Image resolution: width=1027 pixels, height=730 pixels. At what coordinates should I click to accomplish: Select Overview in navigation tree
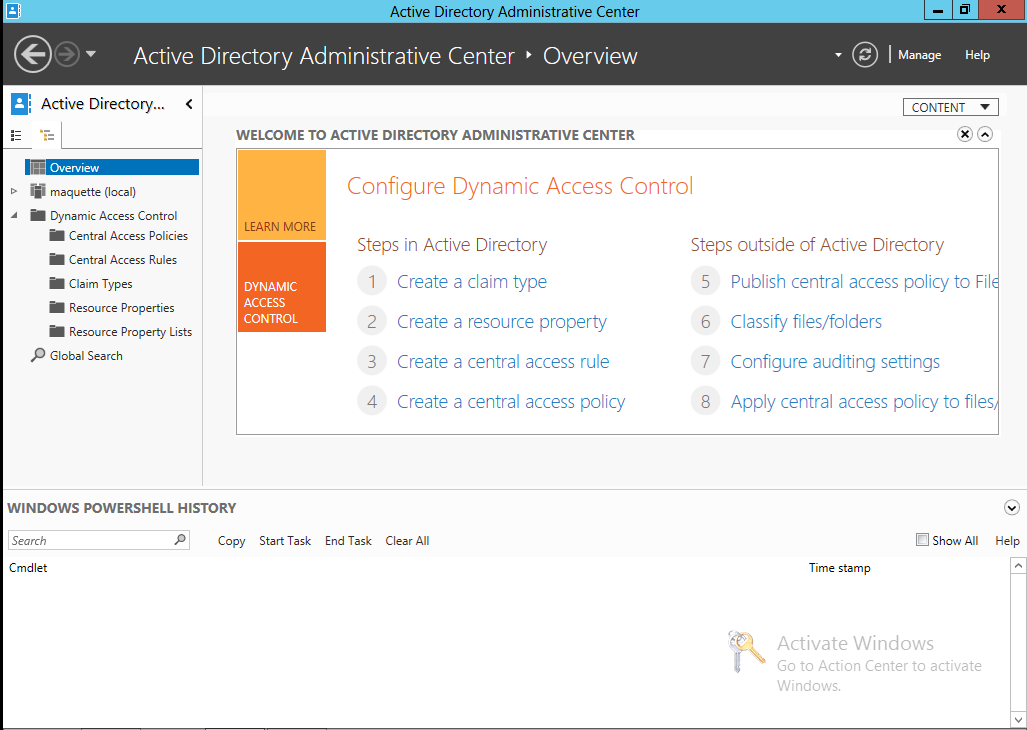click(x=112, y=168)
